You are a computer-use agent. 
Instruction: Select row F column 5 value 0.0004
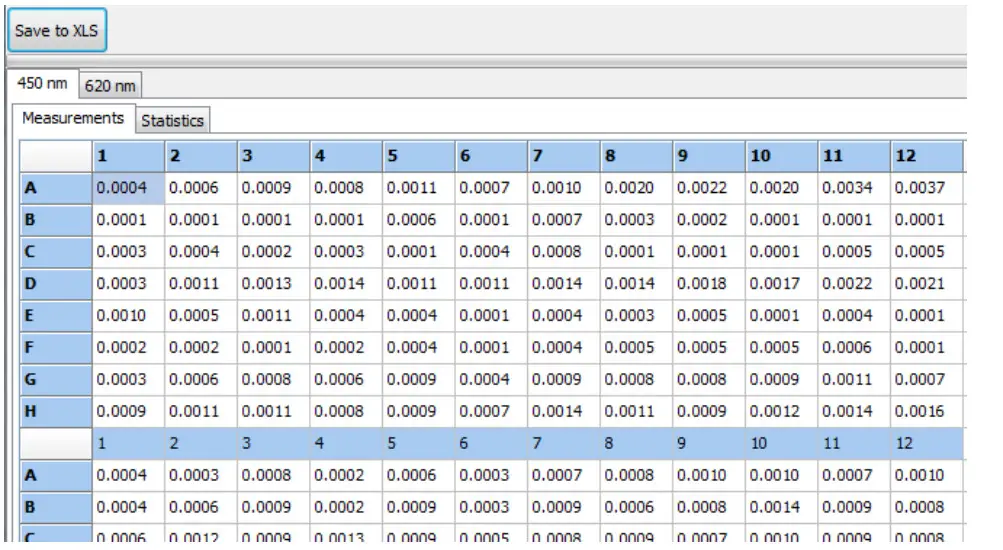[418, 348]
